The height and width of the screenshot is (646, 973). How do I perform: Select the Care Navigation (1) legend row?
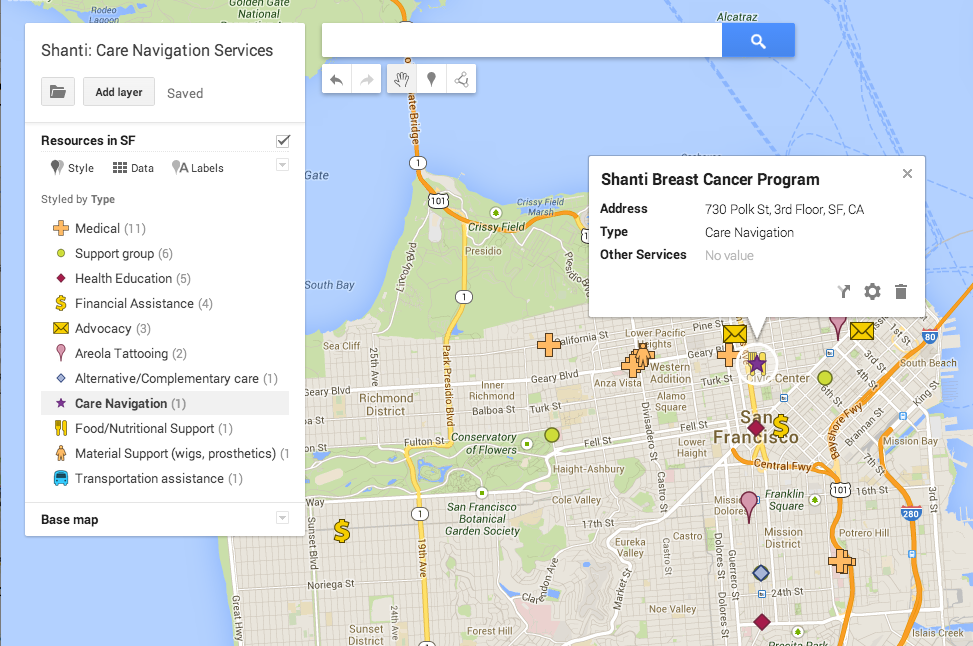(164, 403)
